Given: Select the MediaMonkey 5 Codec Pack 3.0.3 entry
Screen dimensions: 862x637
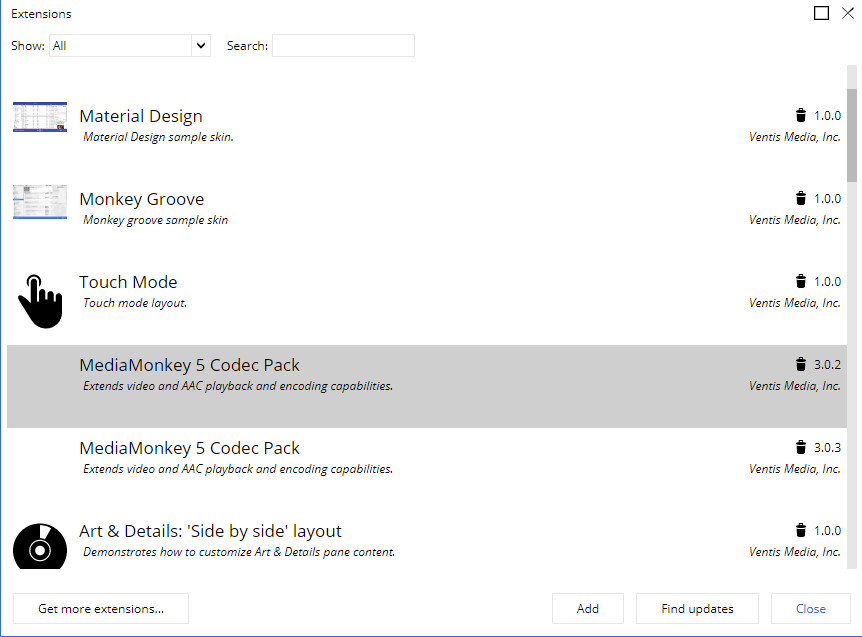Looking at the screenshot, I should pos(190,449).
